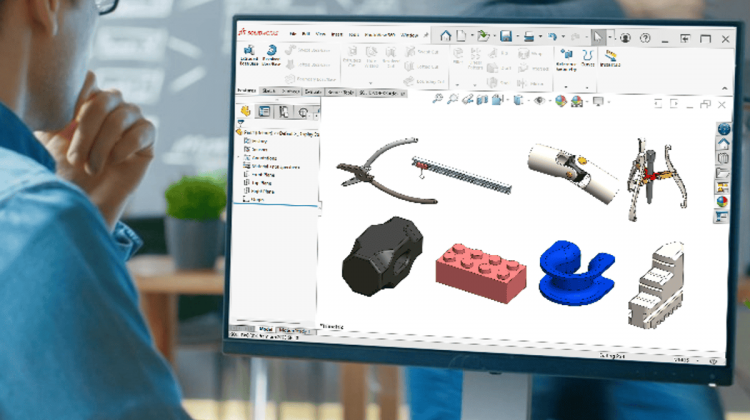Click the Extruded Cut tool
The image size is (750, 420).
(x=352, y=56)
